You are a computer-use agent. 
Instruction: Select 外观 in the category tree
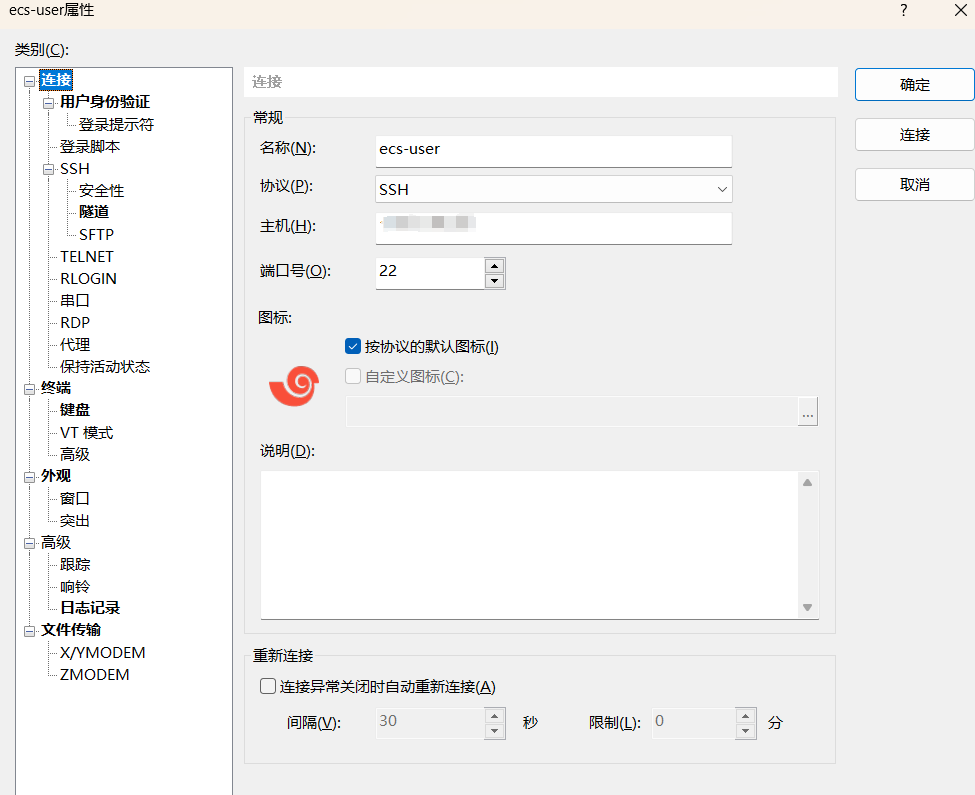55,476
